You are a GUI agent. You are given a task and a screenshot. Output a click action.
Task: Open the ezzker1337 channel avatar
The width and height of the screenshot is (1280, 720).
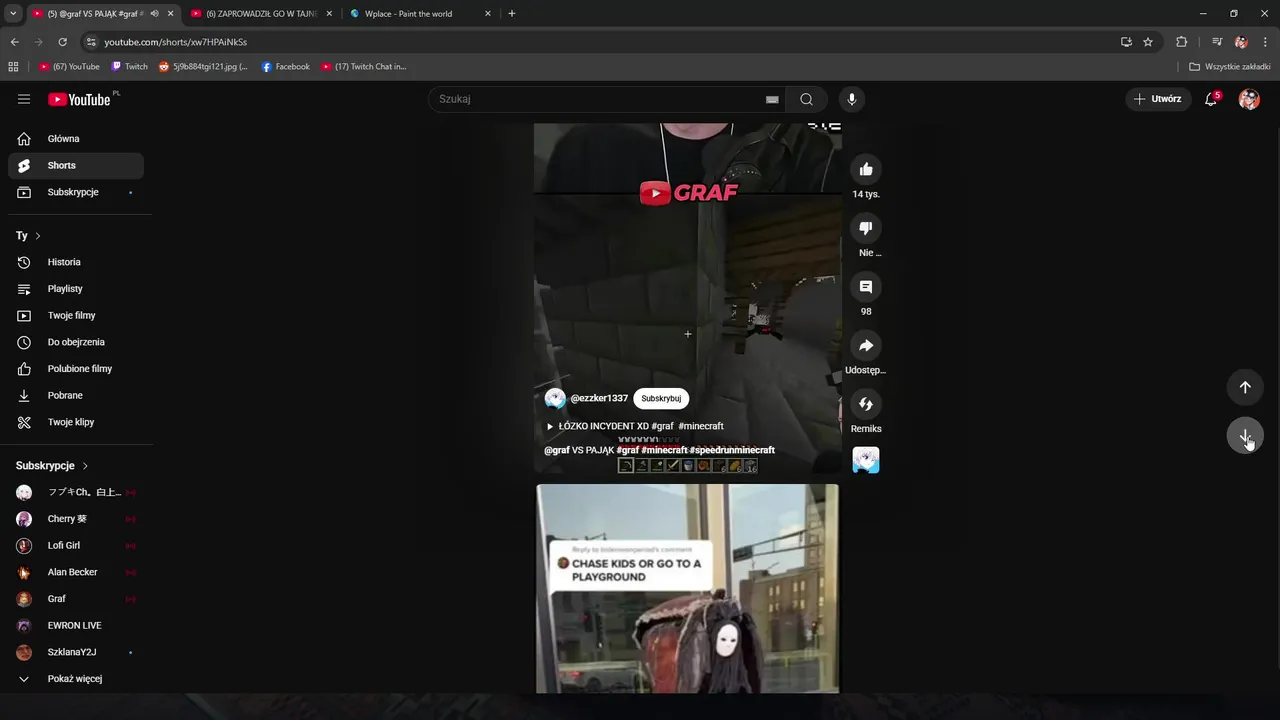tap(555, 398)
